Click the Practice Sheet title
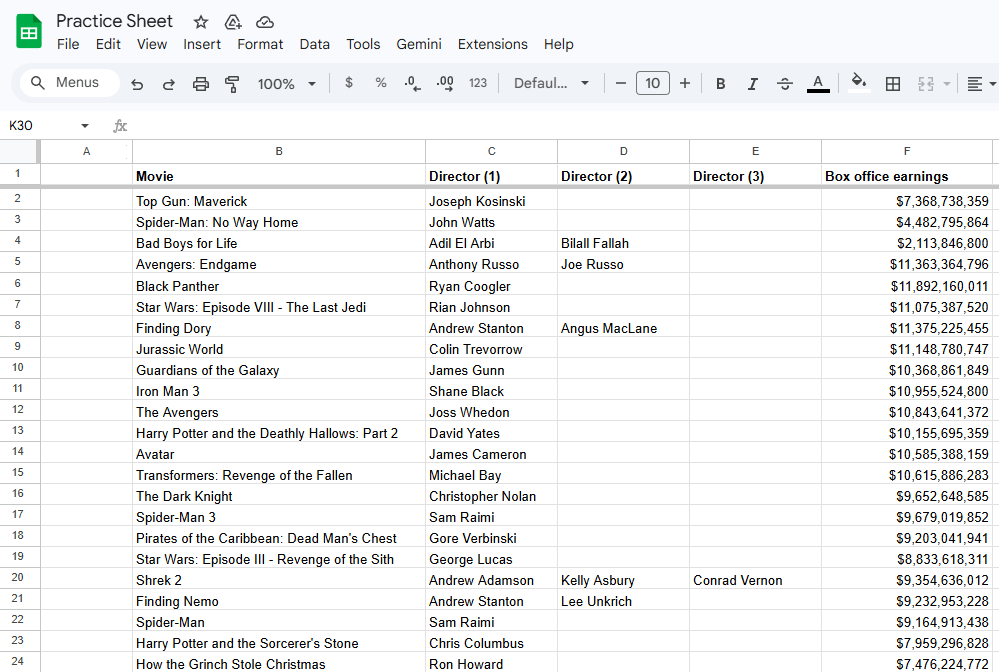The image size is (999, 672). click(x=115, y=21)
